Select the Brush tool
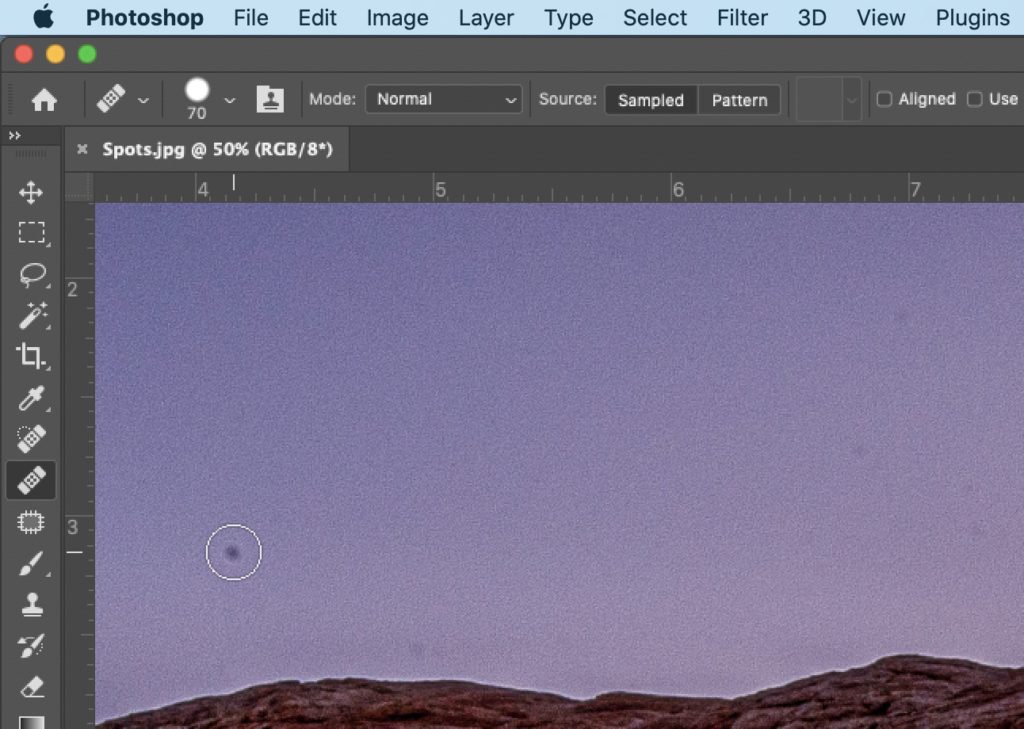1024x729 pixels. click(31, 563)
